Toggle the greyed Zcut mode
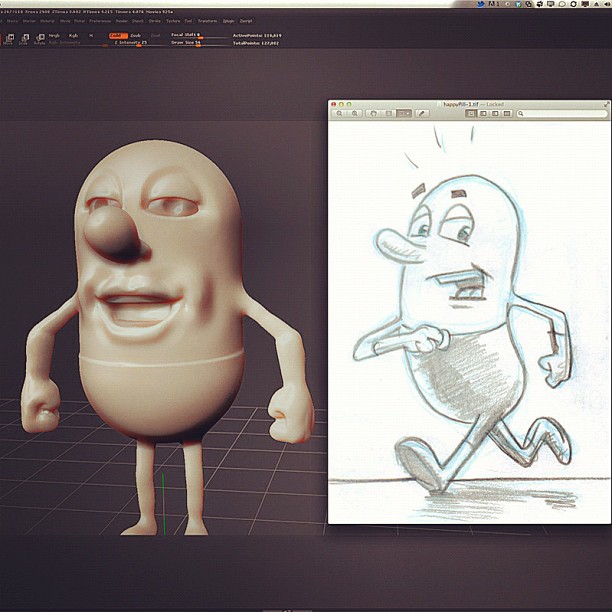The image size is (612, 612). click(155, 36)
